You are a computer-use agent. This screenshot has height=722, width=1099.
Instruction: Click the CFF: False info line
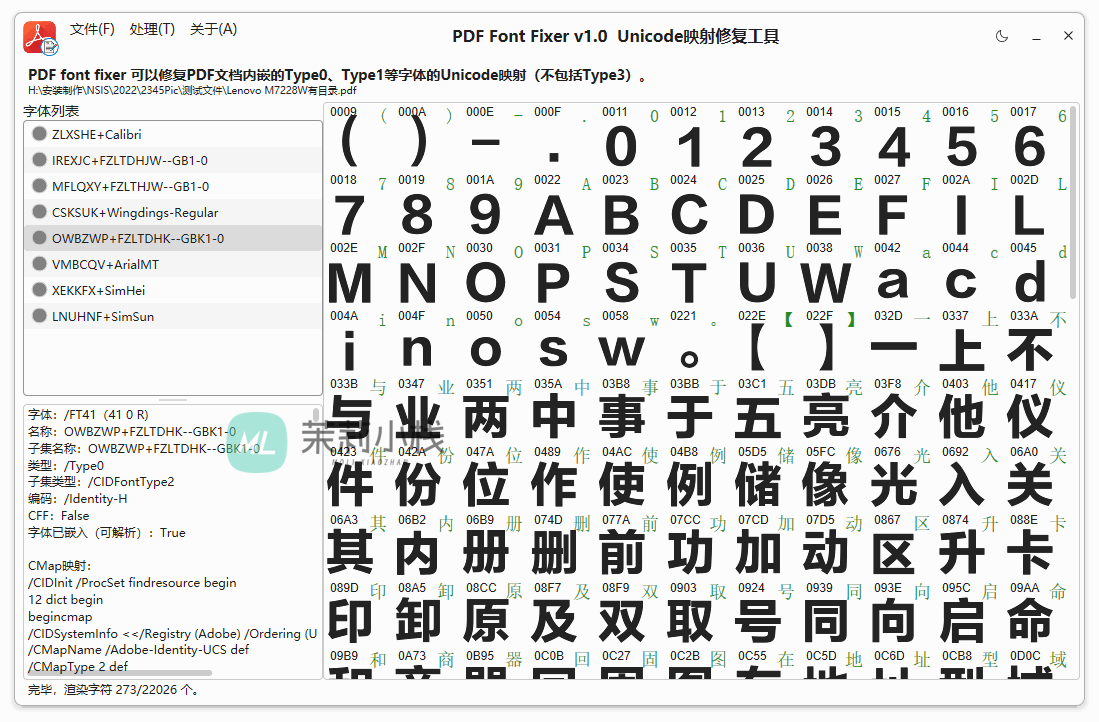coord(59,515)
